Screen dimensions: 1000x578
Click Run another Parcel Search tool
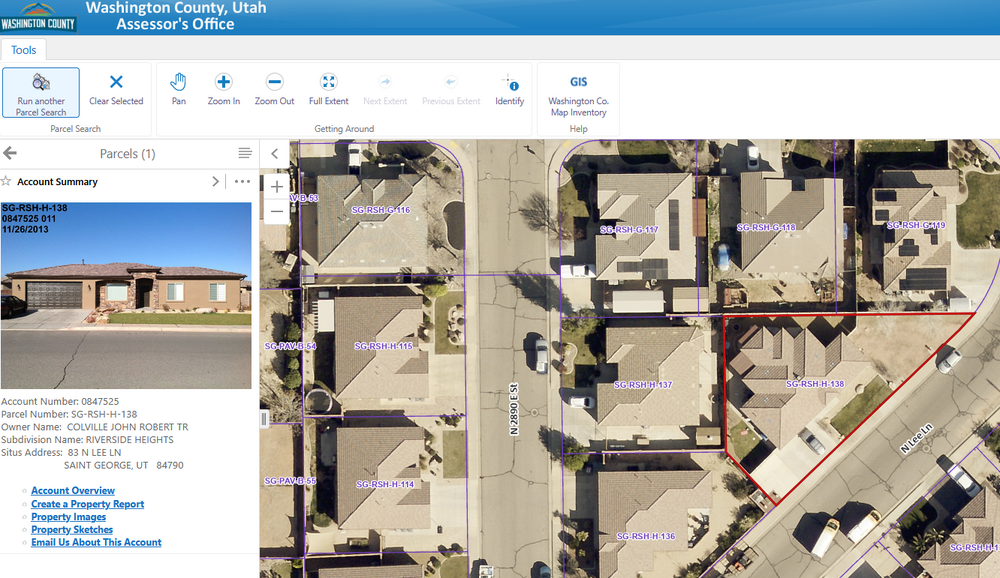(41, 93)
